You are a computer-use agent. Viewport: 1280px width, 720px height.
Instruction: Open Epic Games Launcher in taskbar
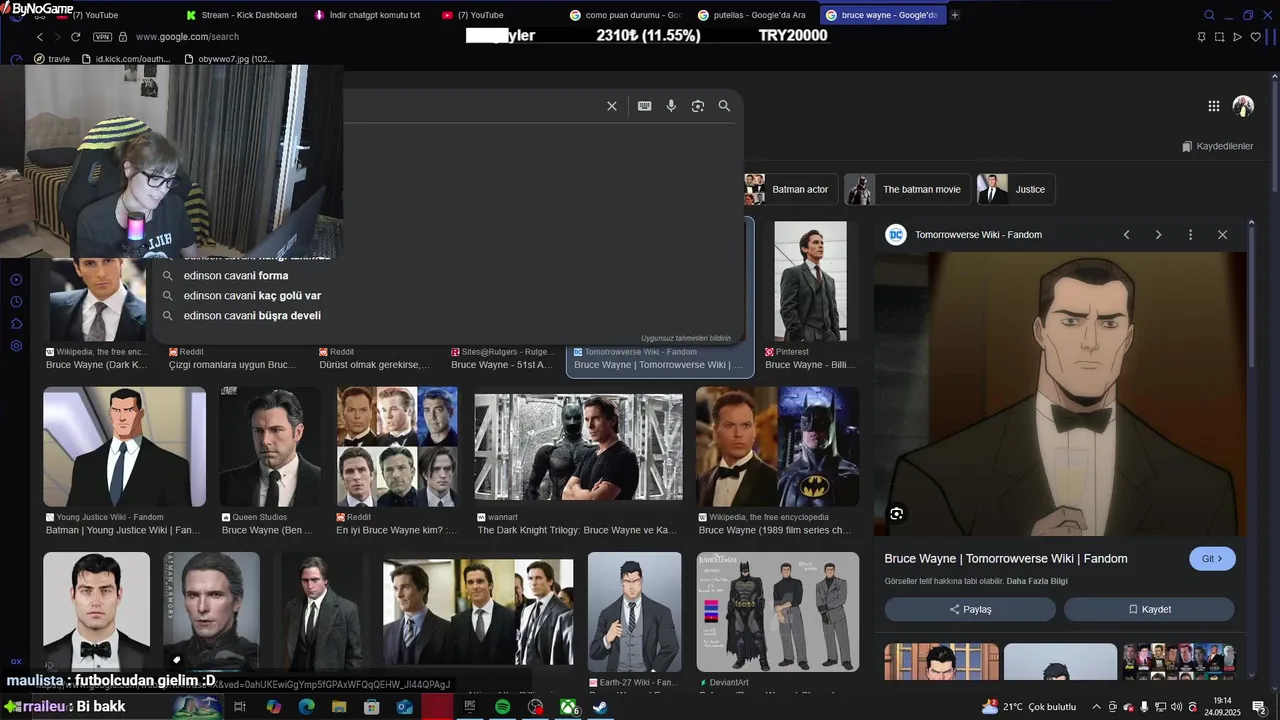pos(470,707)
